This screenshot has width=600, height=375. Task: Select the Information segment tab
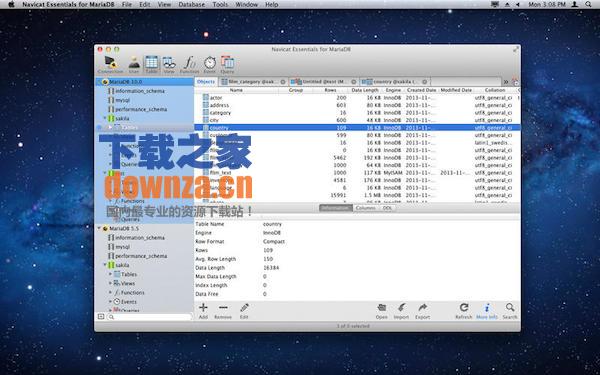pyautogui.click(x=336, y=208)
